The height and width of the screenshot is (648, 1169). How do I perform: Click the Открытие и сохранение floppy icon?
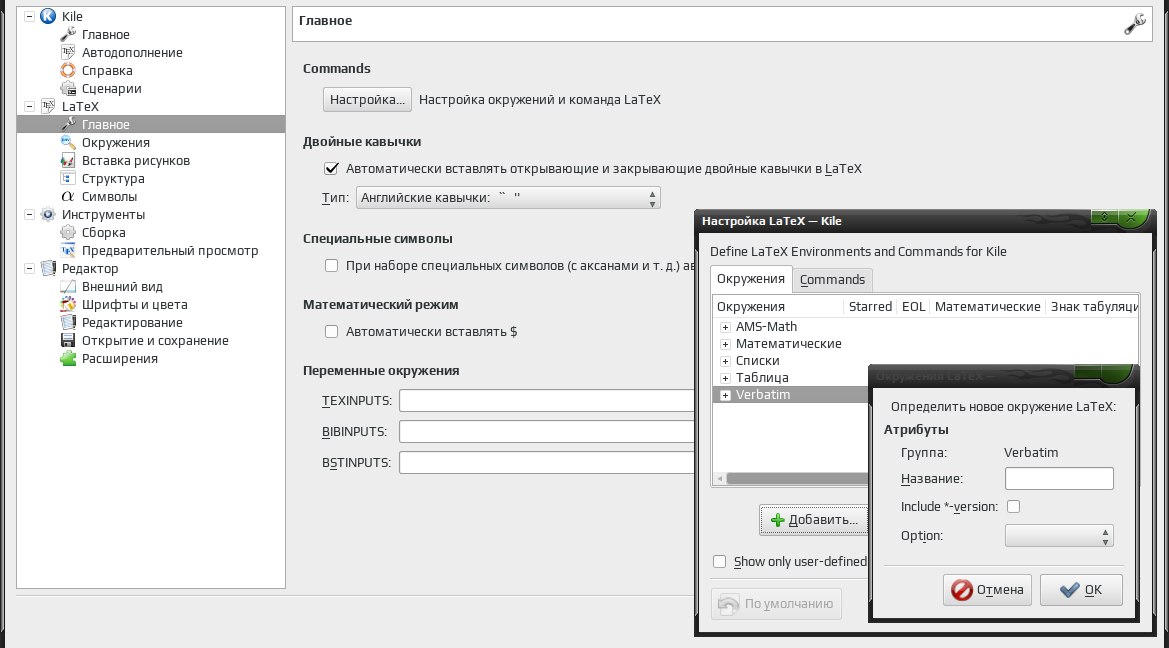pos(68,340)
